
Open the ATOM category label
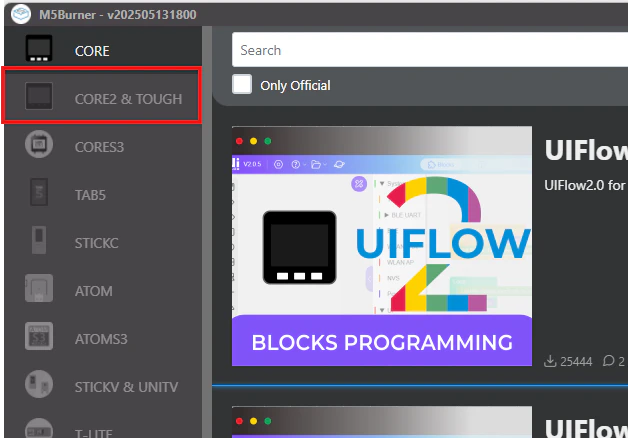tap(94, 291)
